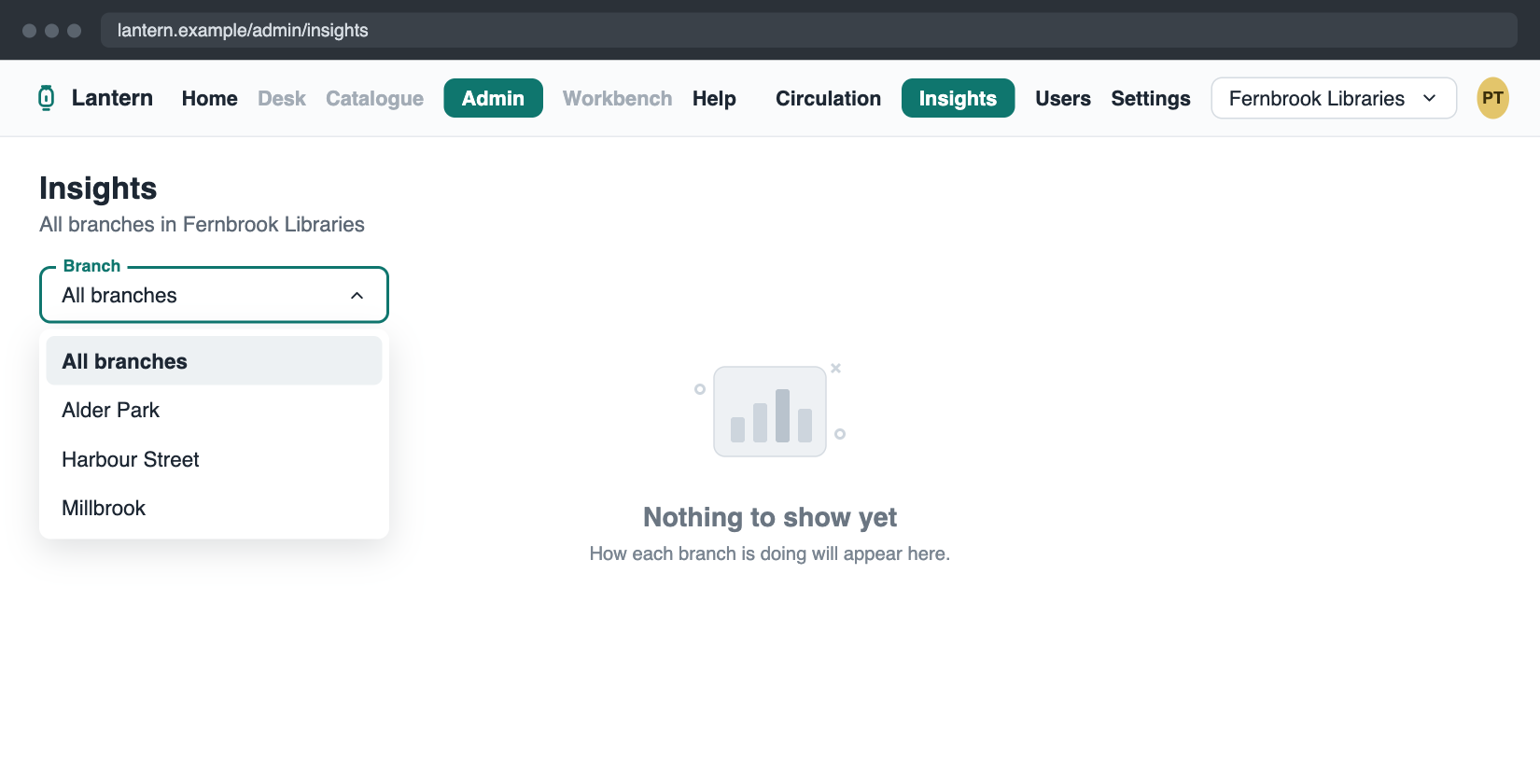Click the Admin nav pill
This screenshot has height=784, width=1540.
[x=493, y=98]
